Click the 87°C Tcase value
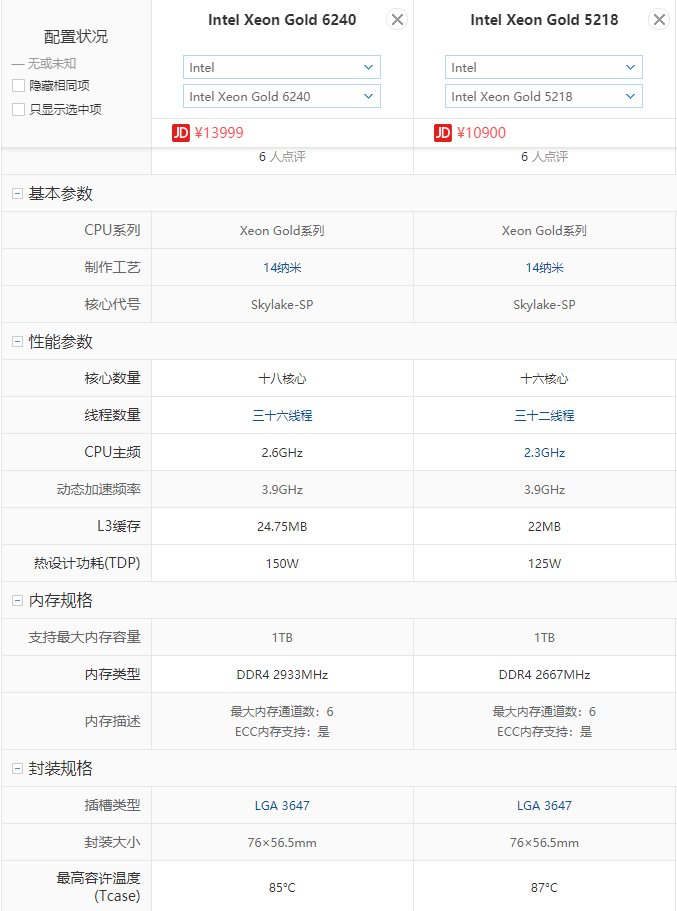The image size is (677, 911). (x=545, y=888)
